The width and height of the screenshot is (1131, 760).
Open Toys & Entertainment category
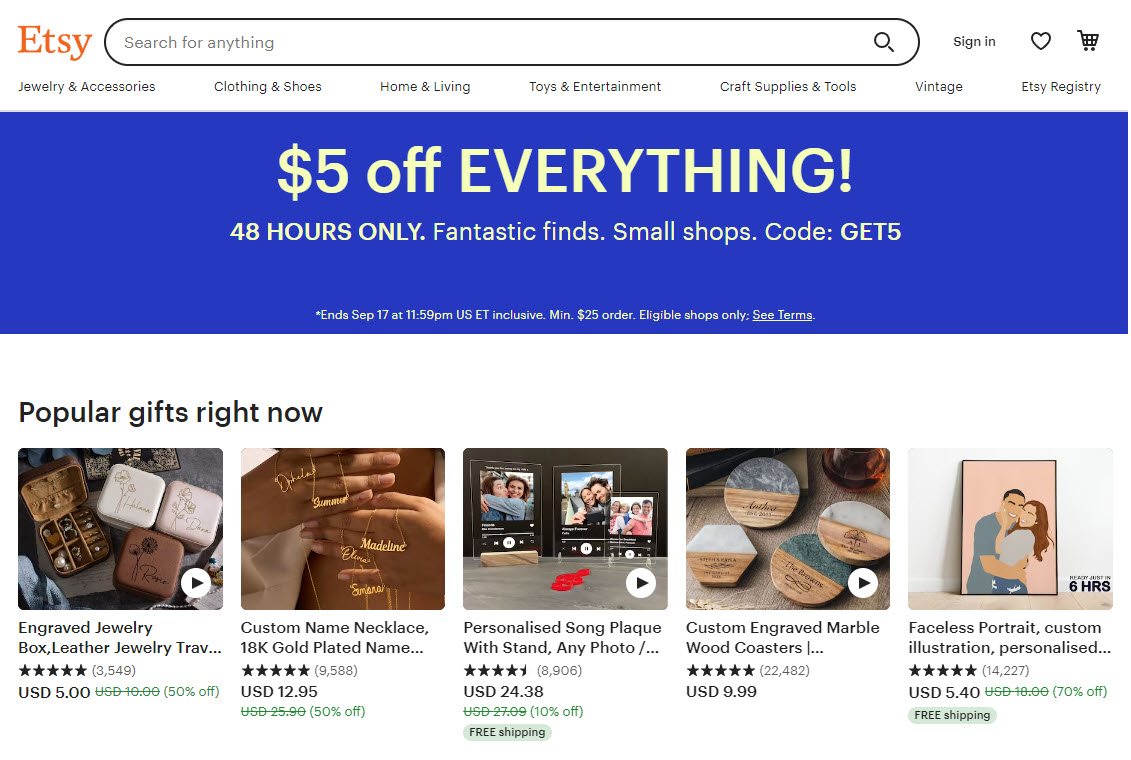[x=595, y=87]
